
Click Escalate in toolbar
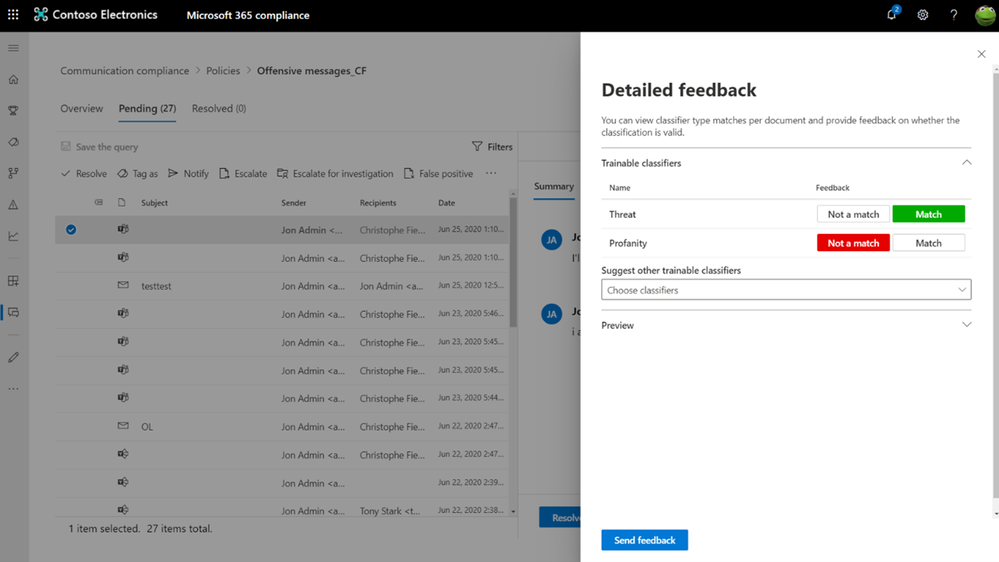pos(243,173)
